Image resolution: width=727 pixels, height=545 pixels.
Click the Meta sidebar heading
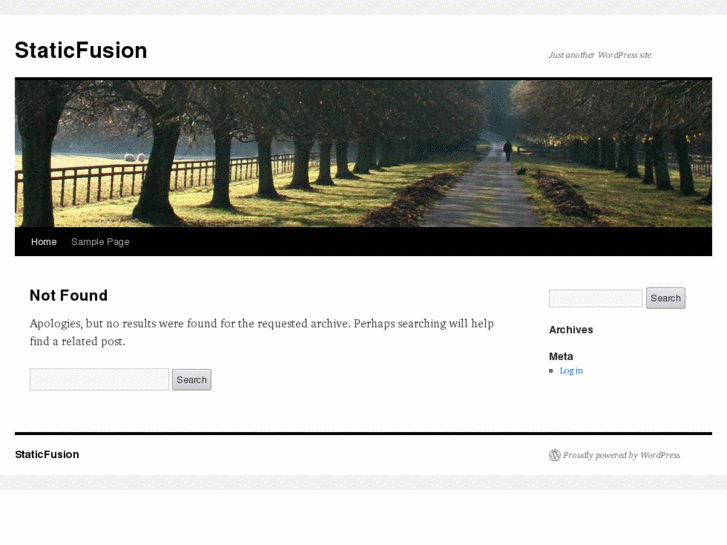[561, 356]
